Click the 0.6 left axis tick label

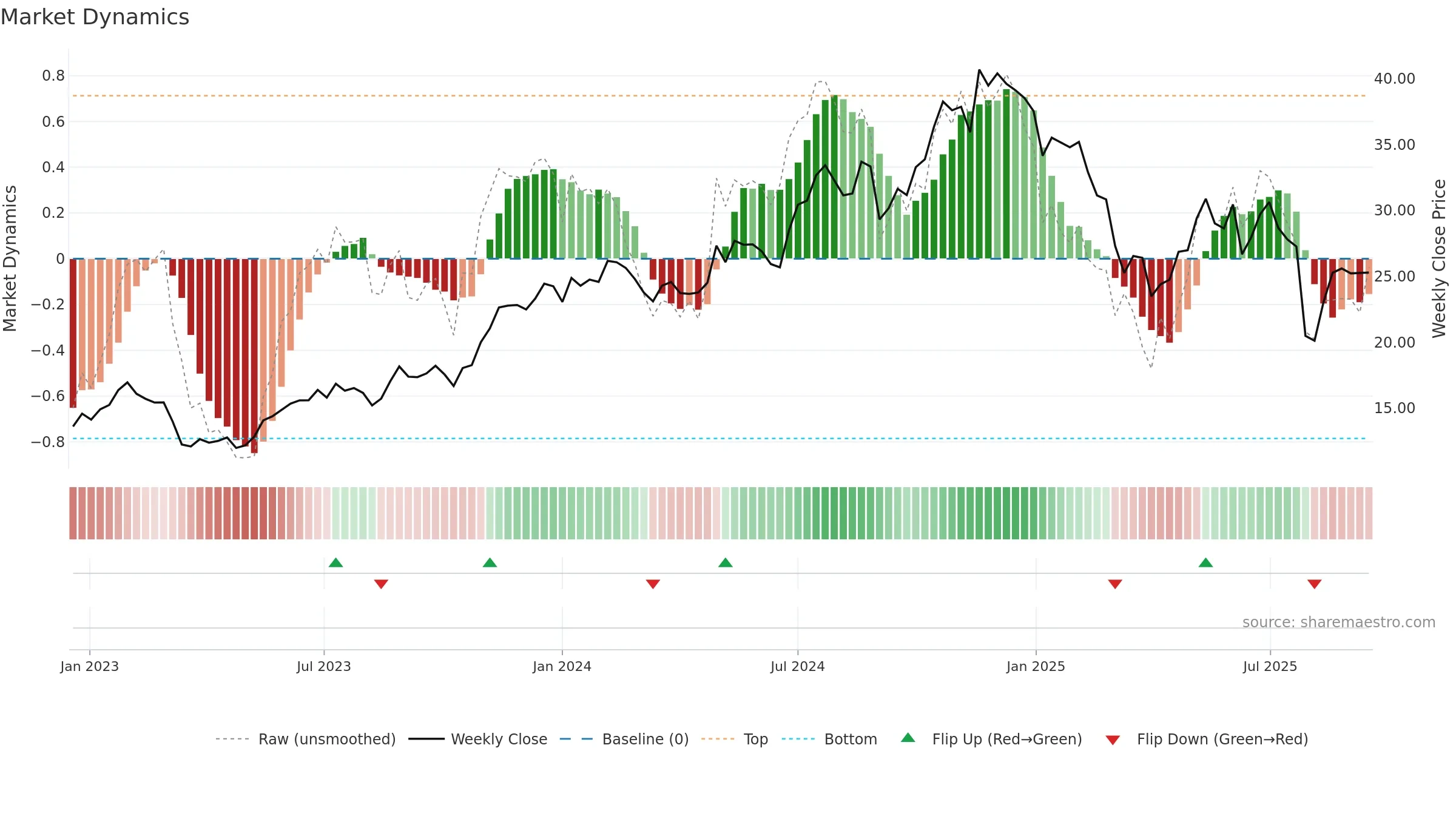53,122
